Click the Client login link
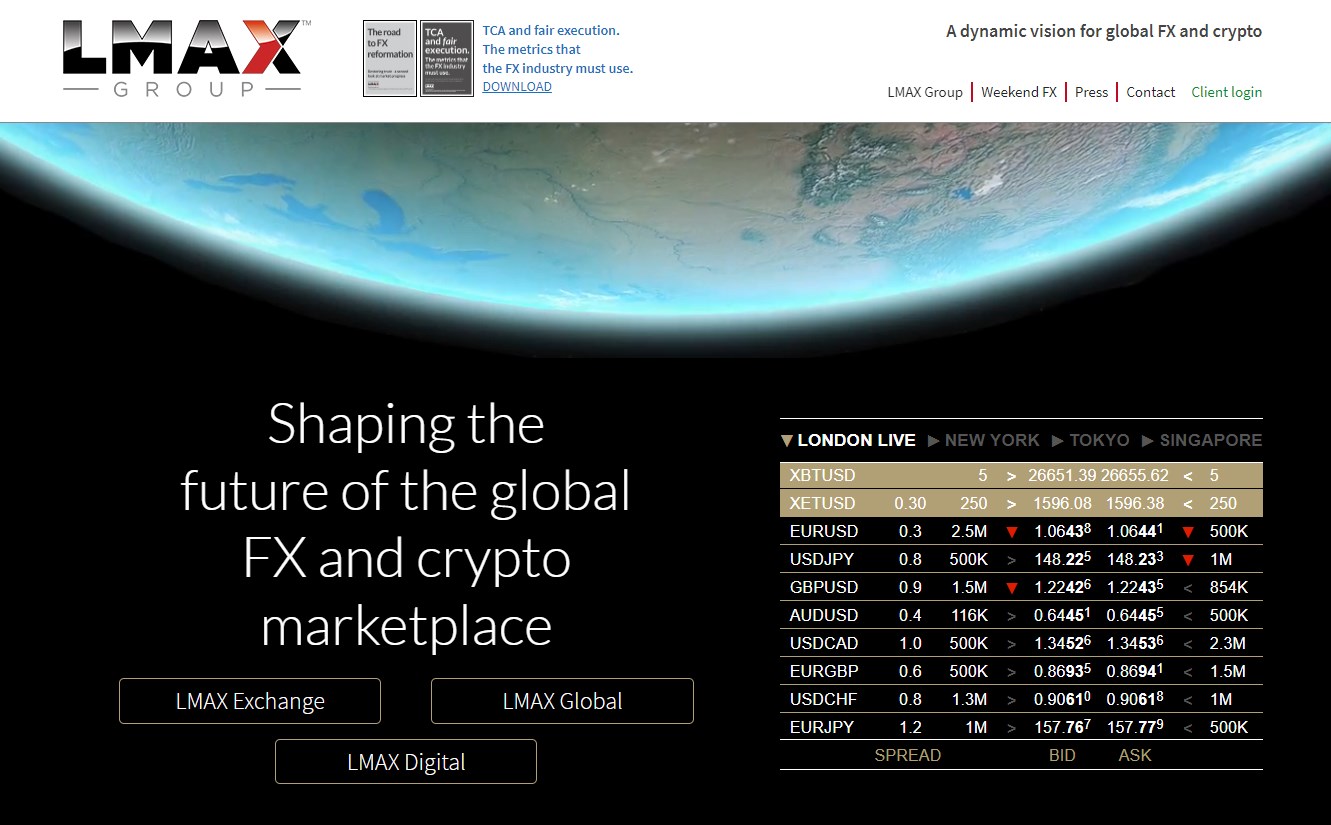 [1226, 92]
